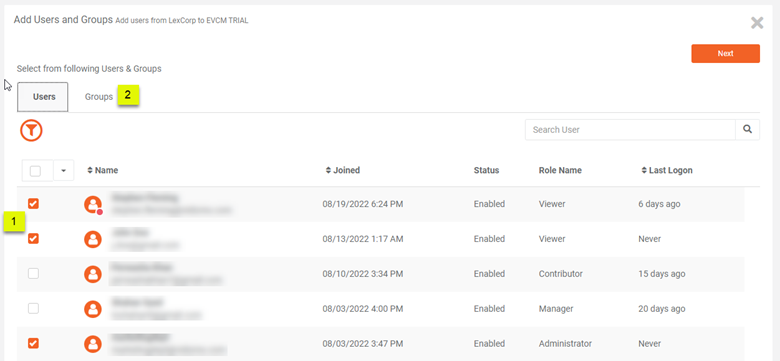Click the orange Next button
Viewport: 780px width, 361px height.
tap(725, 54)
